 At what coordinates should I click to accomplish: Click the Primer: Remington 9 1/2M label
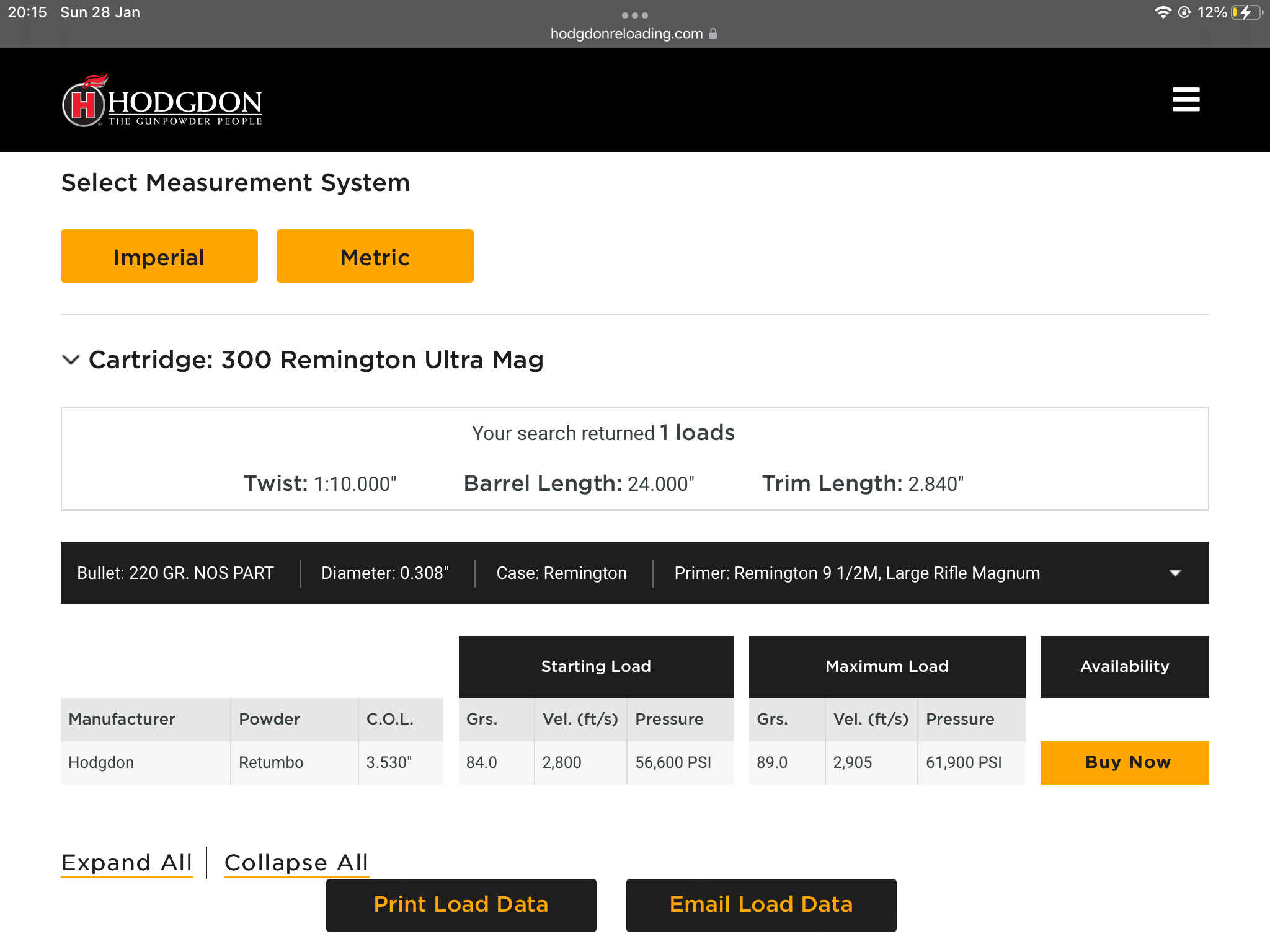click(x=857, y=573)
